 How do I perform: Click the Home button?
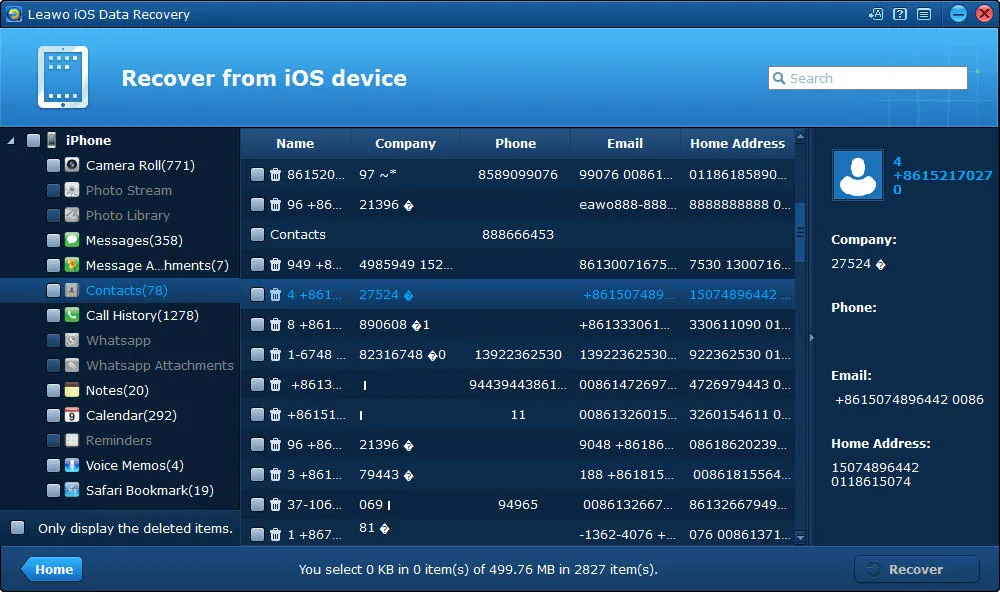(x=52, y=569)
